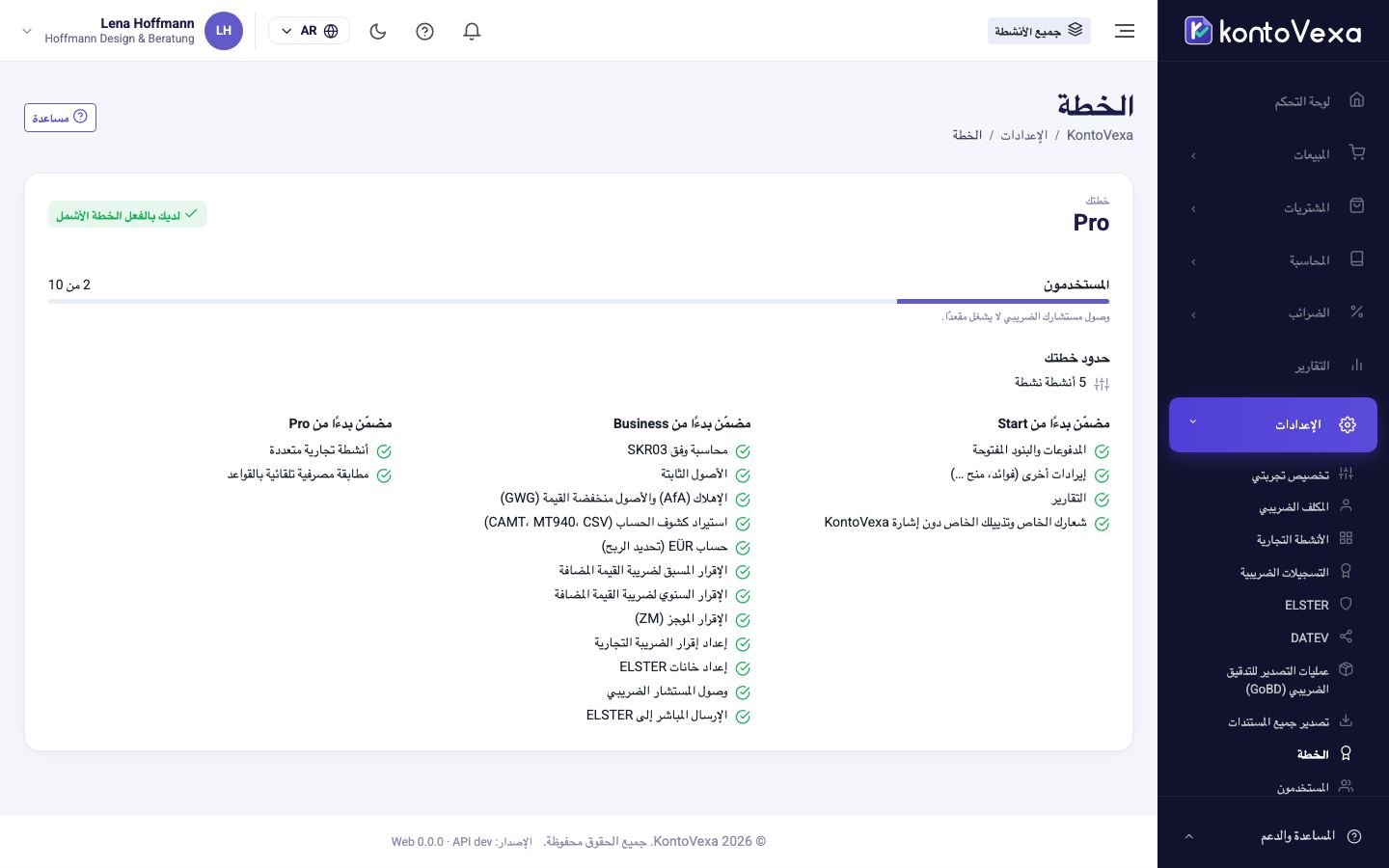1389x868 pixels.
Task: Click the taxes percent icon
Action: pyautogui.click(x=1357, y=312)
